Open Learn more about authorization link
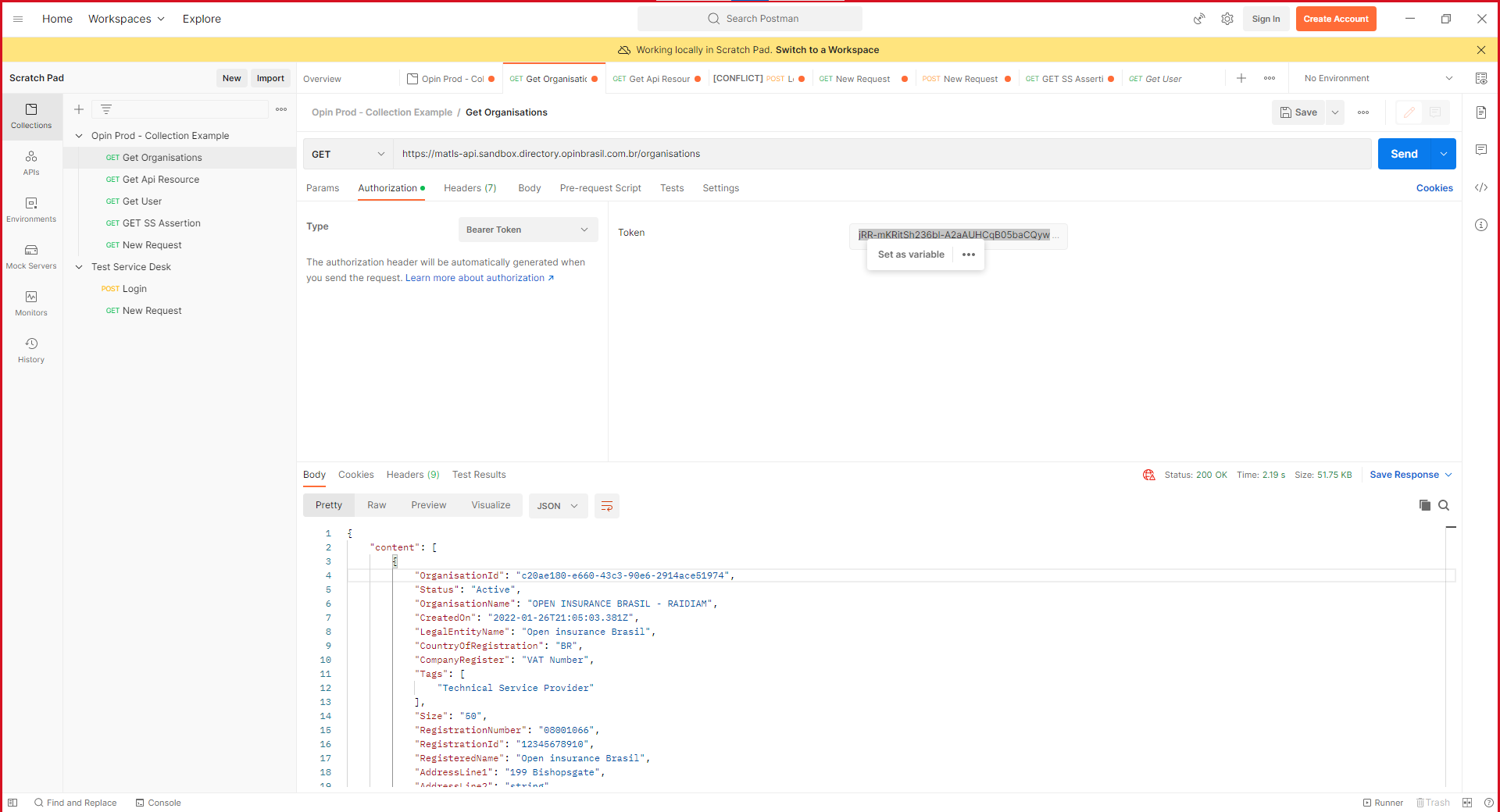This screenshot has height=812, width=1500. coord(480,278)
